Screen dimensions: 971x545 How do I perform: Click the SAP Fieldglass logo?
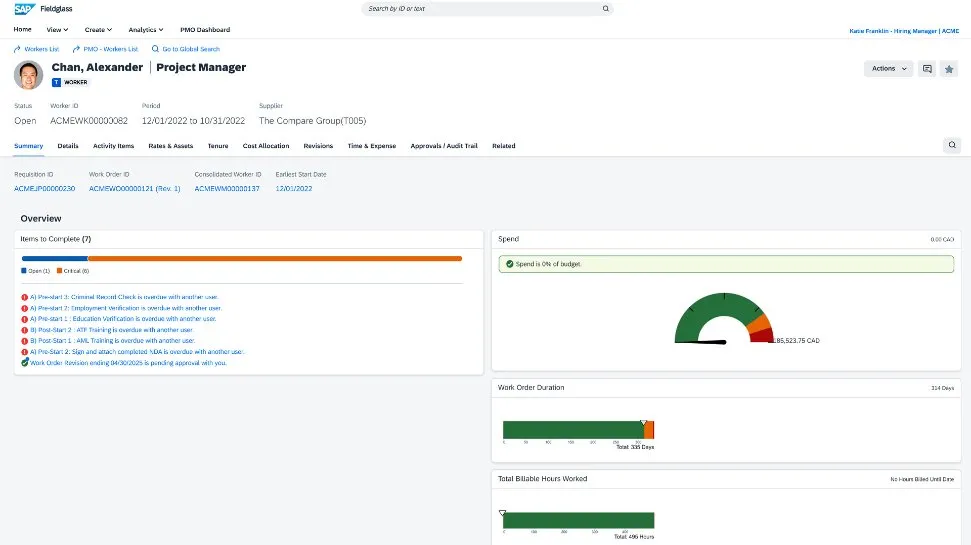point(43,9)
